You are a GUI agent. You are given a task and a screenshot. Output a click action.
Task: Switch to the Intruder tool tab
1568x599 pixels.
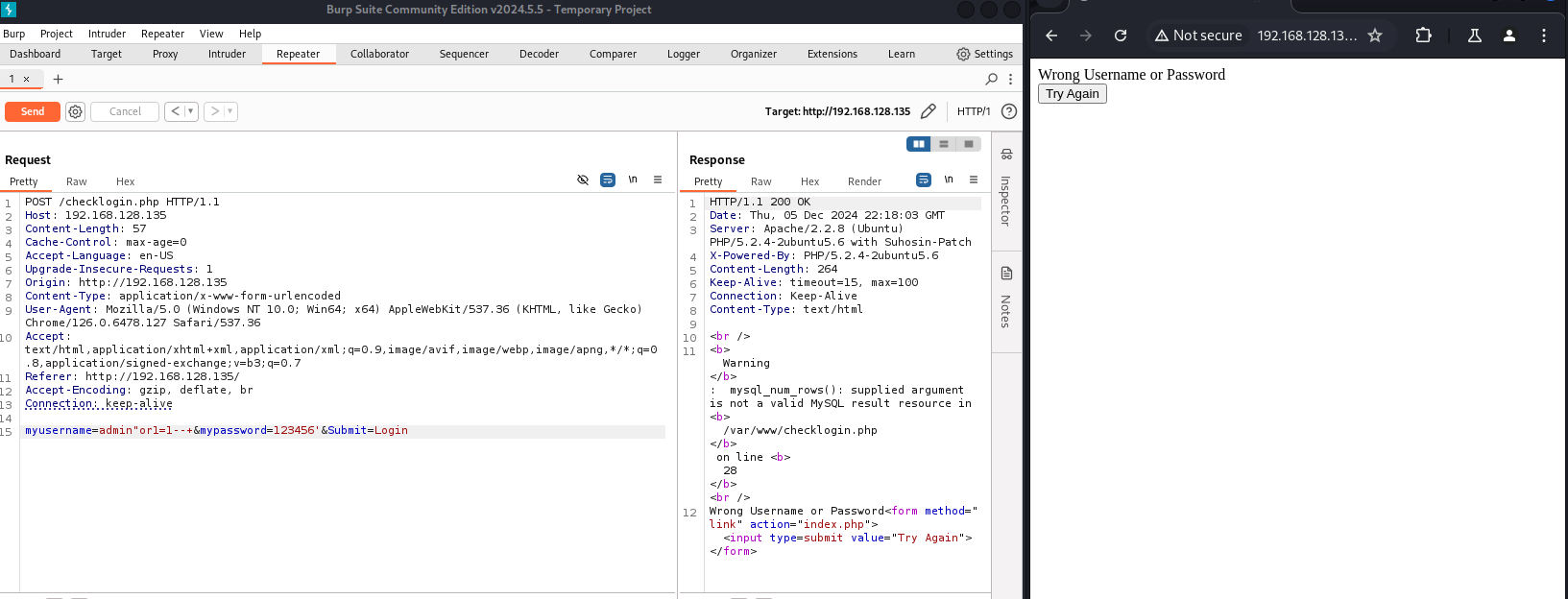coord(227,54)
